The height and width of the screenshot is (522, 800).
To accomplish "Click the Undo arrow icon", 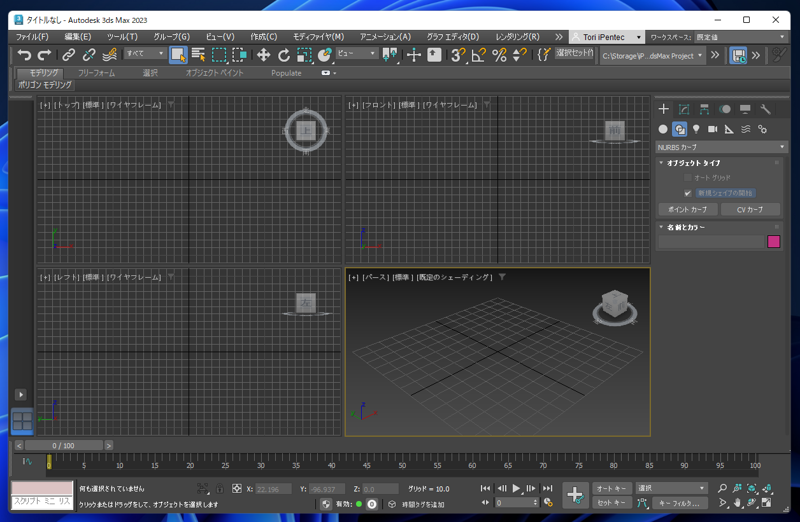I will 24,55.
